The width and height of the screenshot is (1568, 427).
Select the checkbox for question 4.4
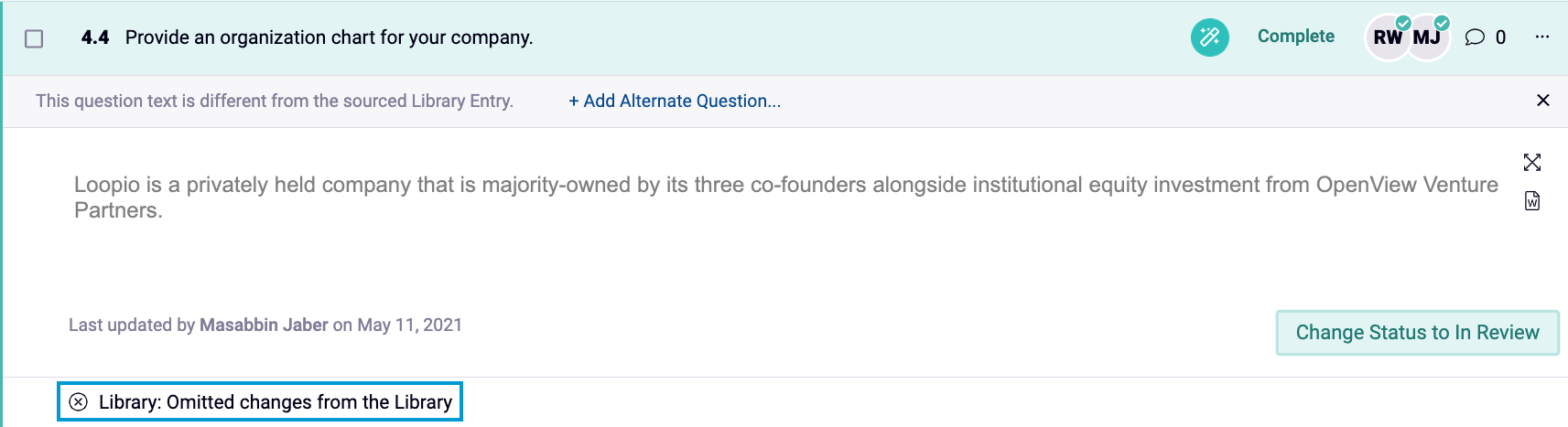pyautogui.click(x=34, y=38)
